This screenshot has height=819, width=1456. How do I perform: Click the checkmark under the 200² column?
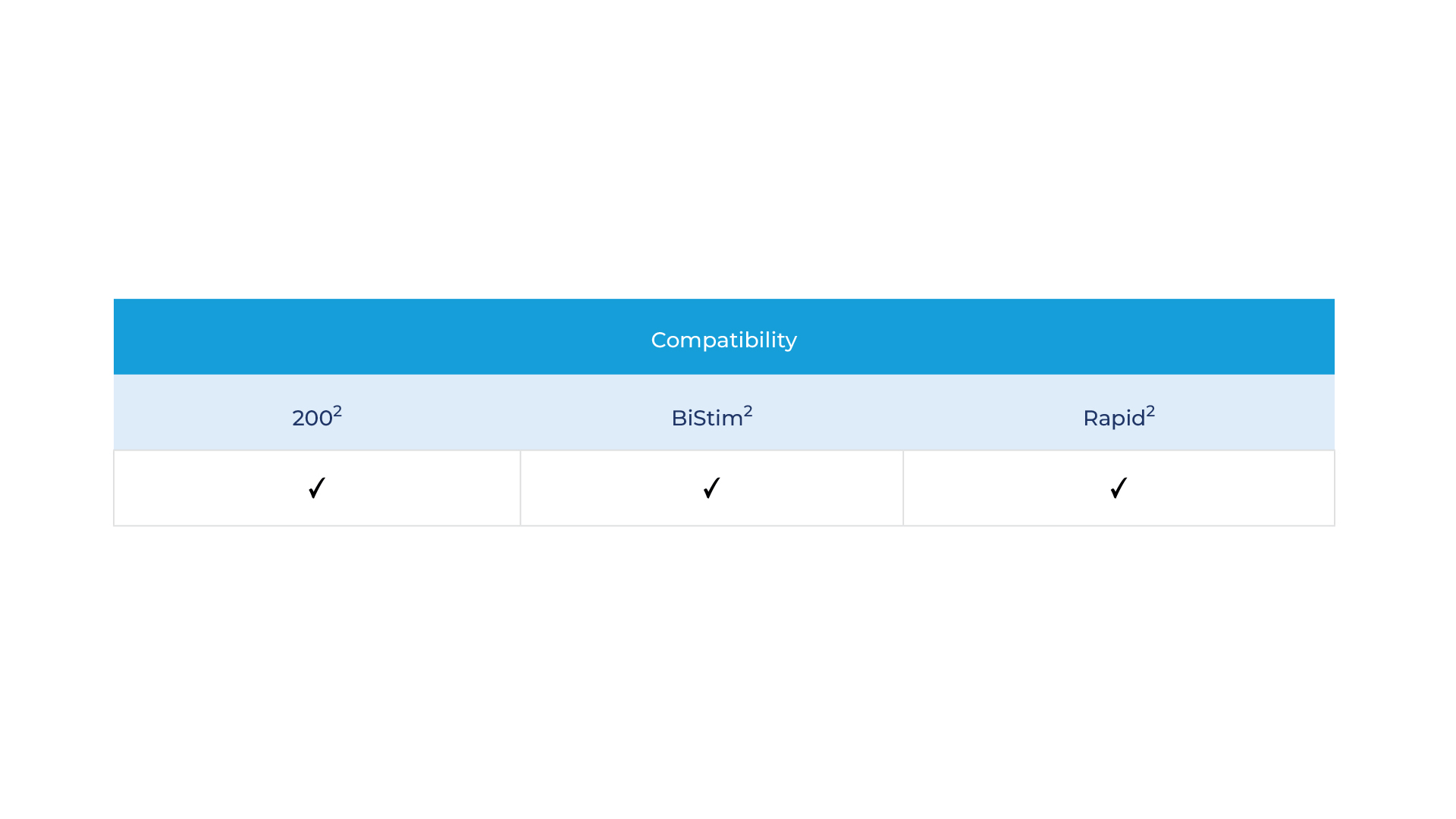(317, 488)
